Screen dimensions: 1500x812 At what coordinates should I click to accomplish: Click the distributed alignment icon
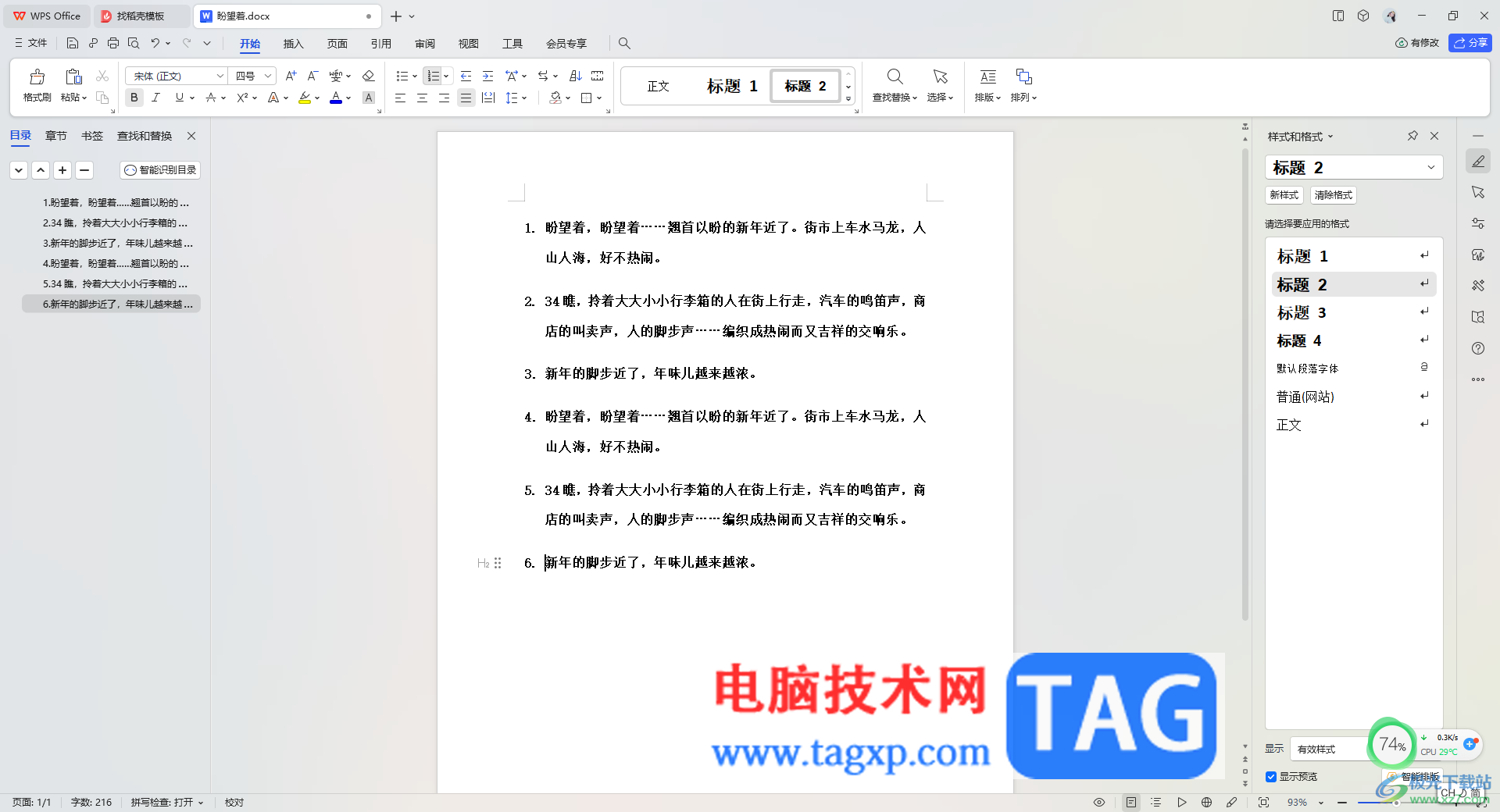(x=488, y=98)
